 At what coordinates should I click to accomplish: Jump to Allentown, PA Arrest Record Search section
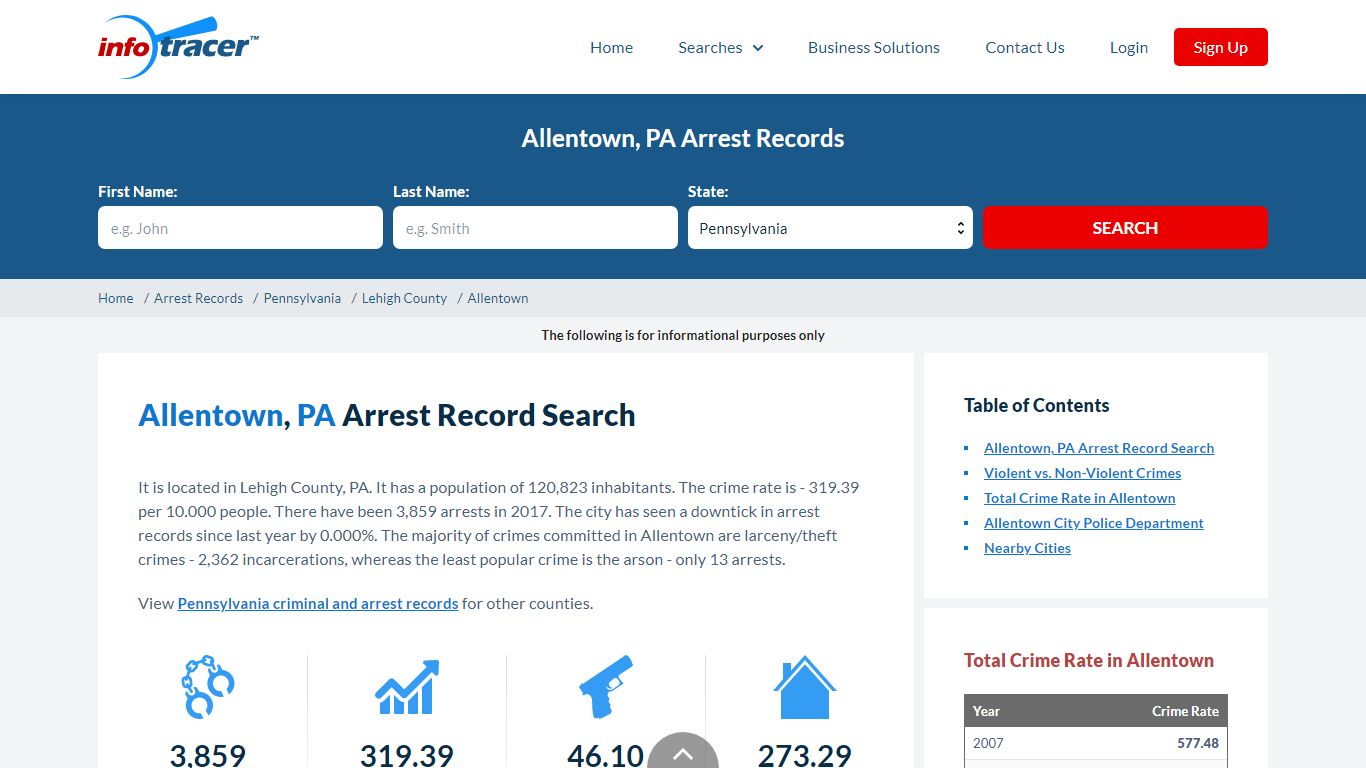coord(1099,448)
